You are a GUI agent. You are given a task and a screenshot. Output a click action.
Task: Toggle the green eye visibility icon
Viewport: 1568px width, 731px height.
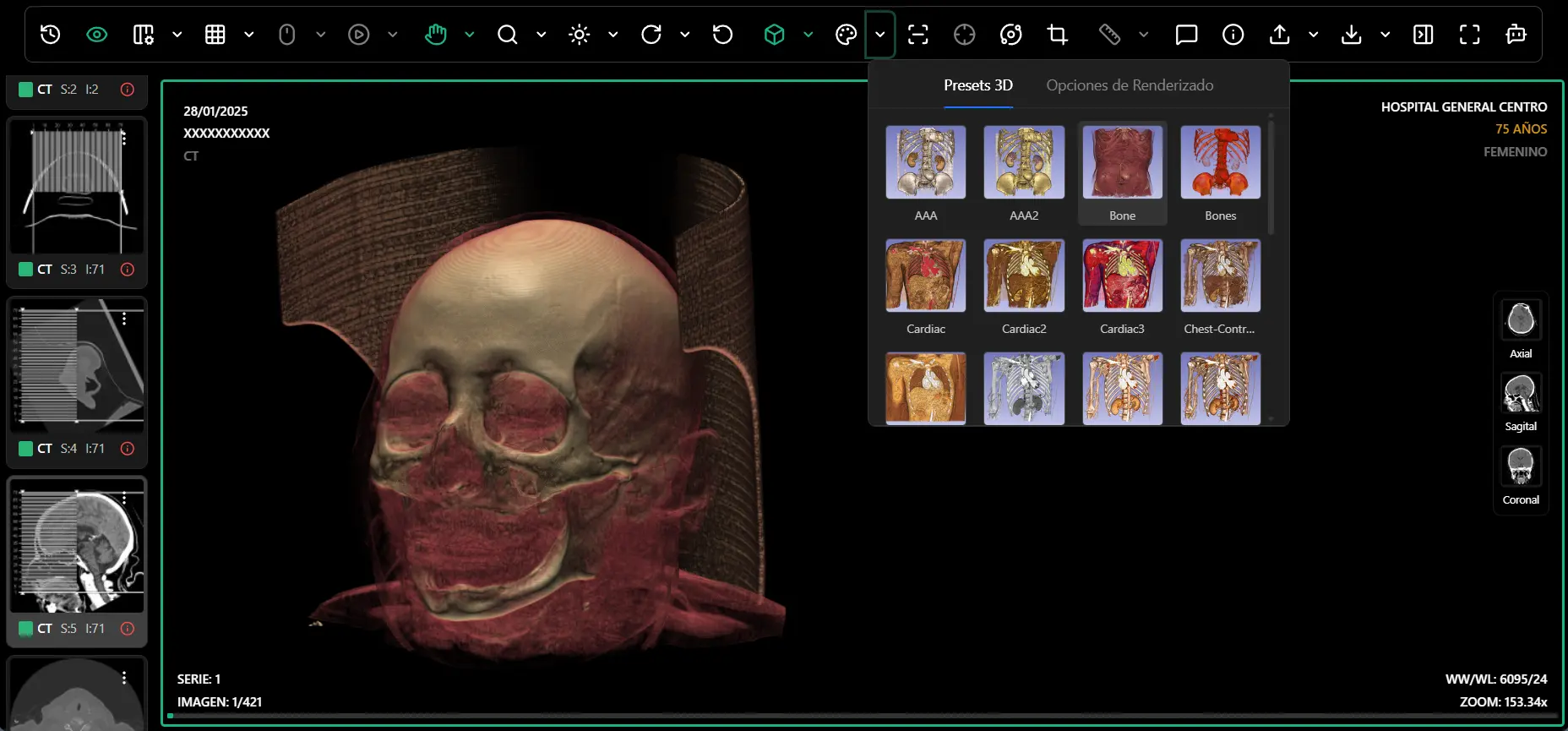point(97,35)
